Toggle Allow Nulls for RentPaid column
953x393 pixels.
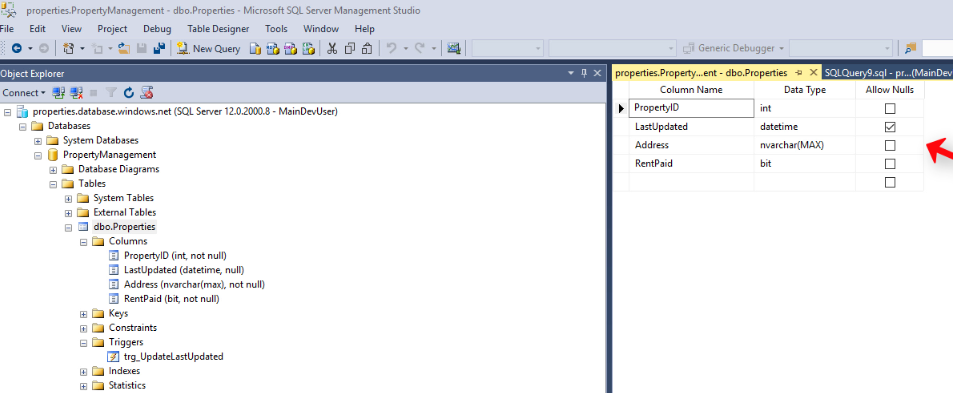coord(890,164)
